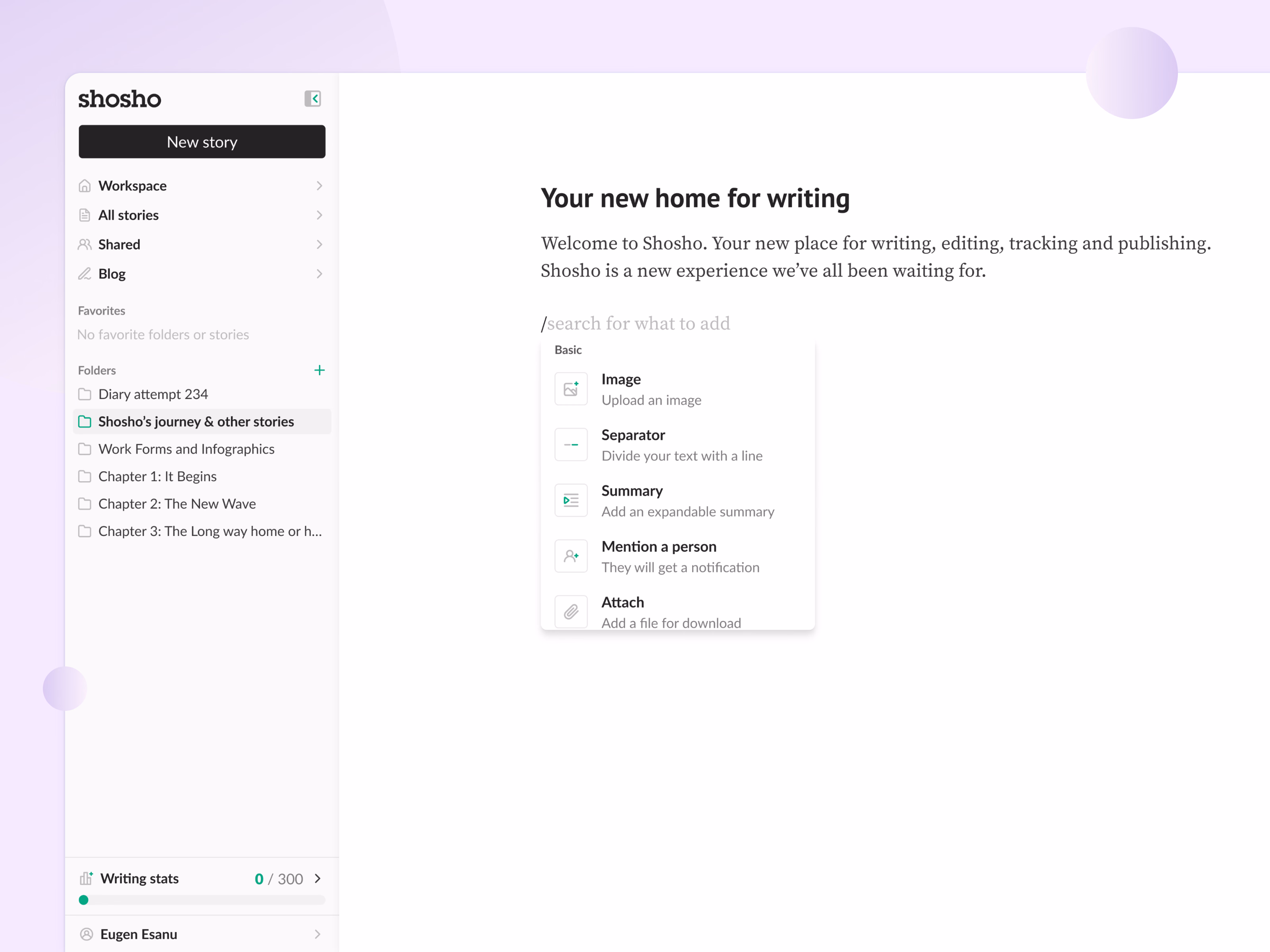Click the slash search command input

tap(635, 324)
